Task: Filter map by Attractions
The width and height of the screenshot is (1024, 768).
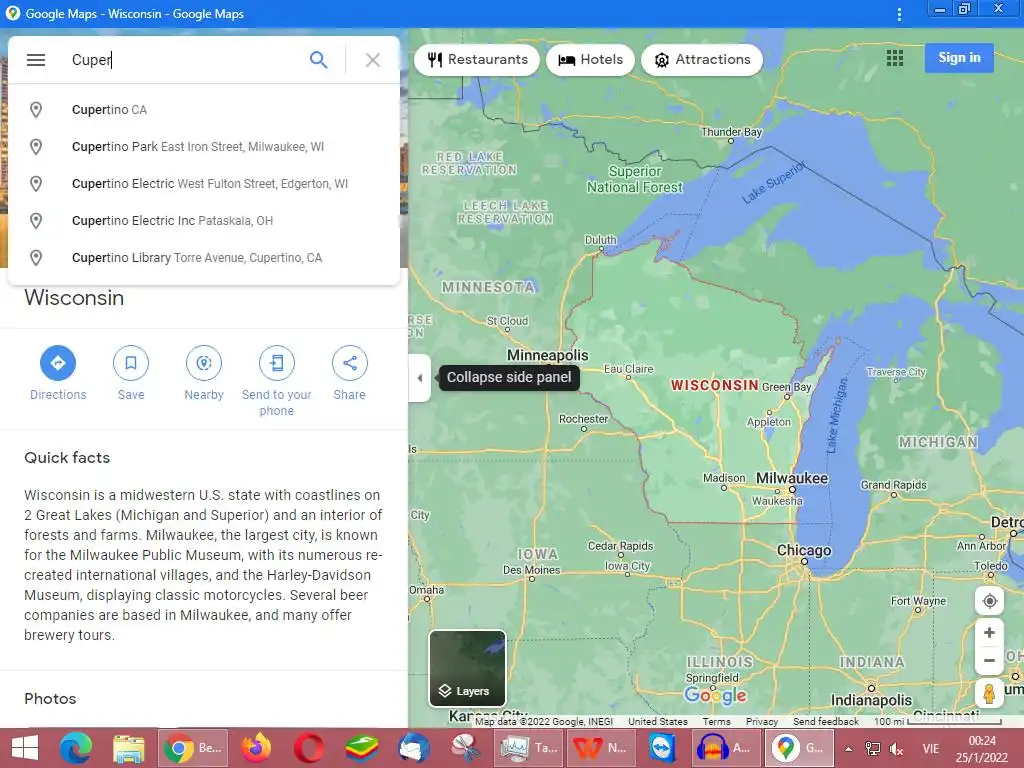Action: [x=702, y=60]
